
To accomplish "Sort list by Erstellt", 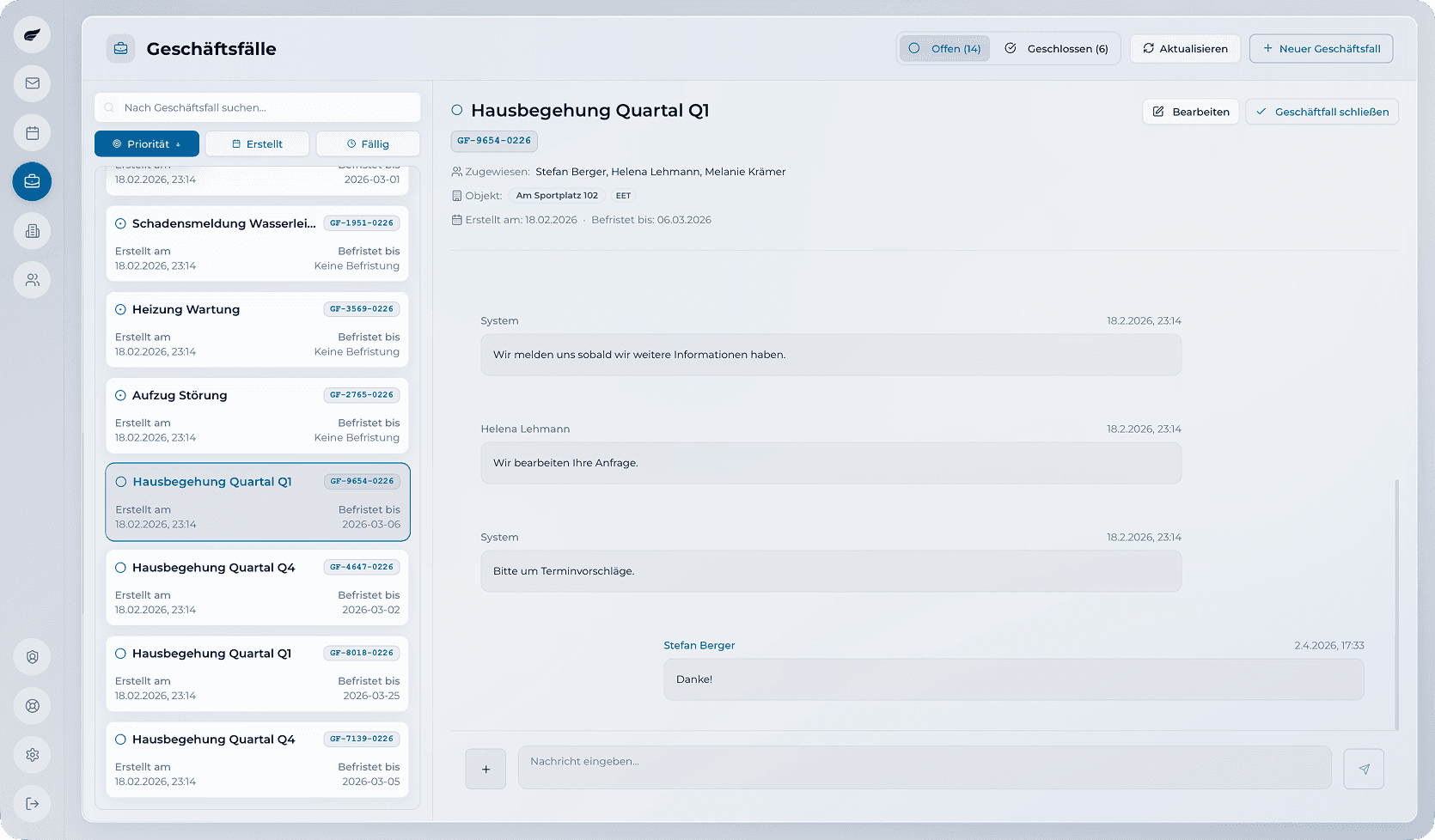I will pos(258,143).
